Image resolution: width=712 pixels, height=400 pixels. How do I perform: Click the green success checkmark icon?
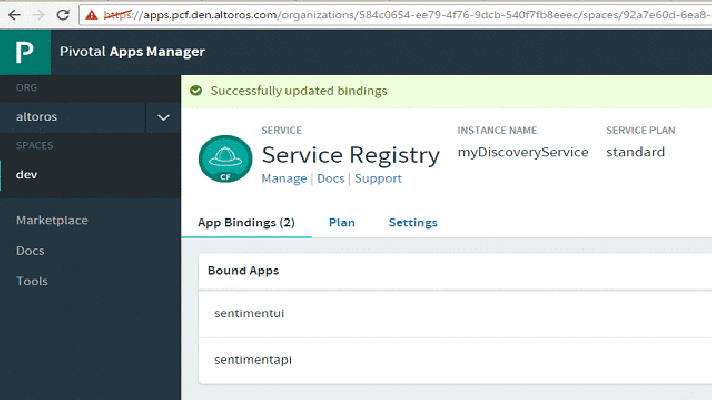(196, 90)
